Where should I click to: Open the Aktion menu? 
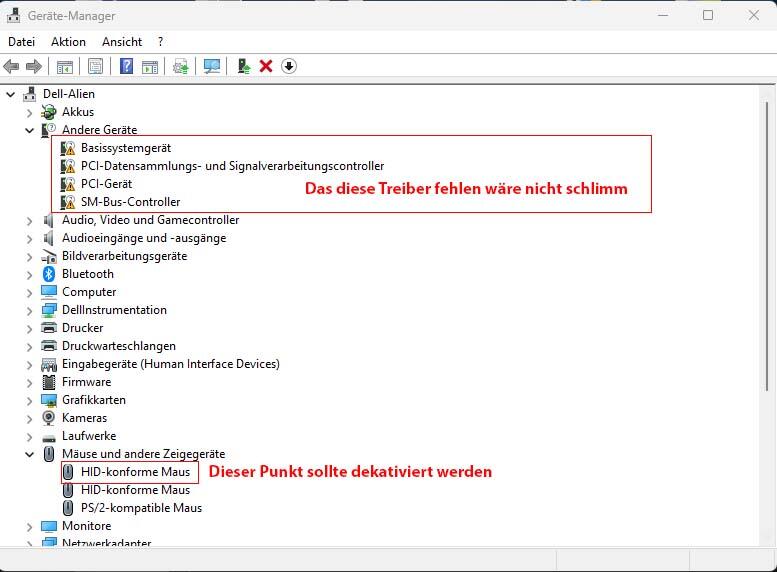click(x=68, y=42)
